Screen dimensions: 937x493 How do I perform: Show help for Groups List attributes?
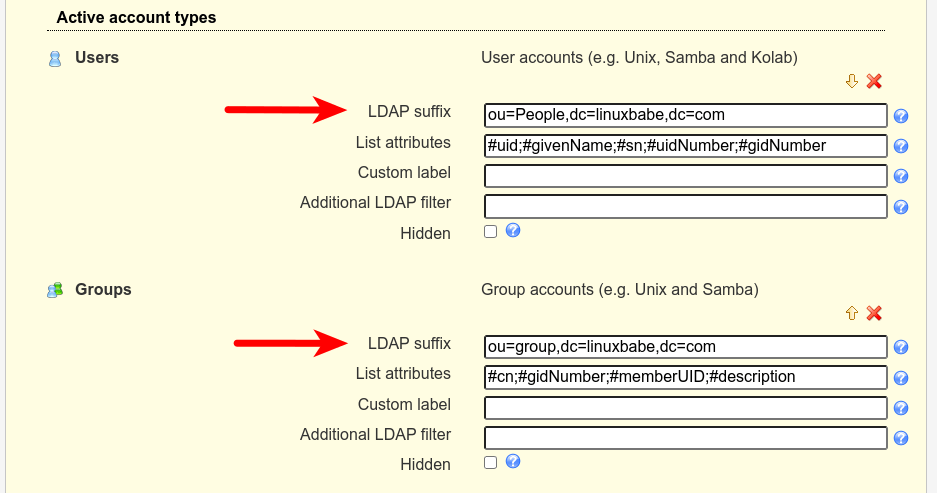900,378
